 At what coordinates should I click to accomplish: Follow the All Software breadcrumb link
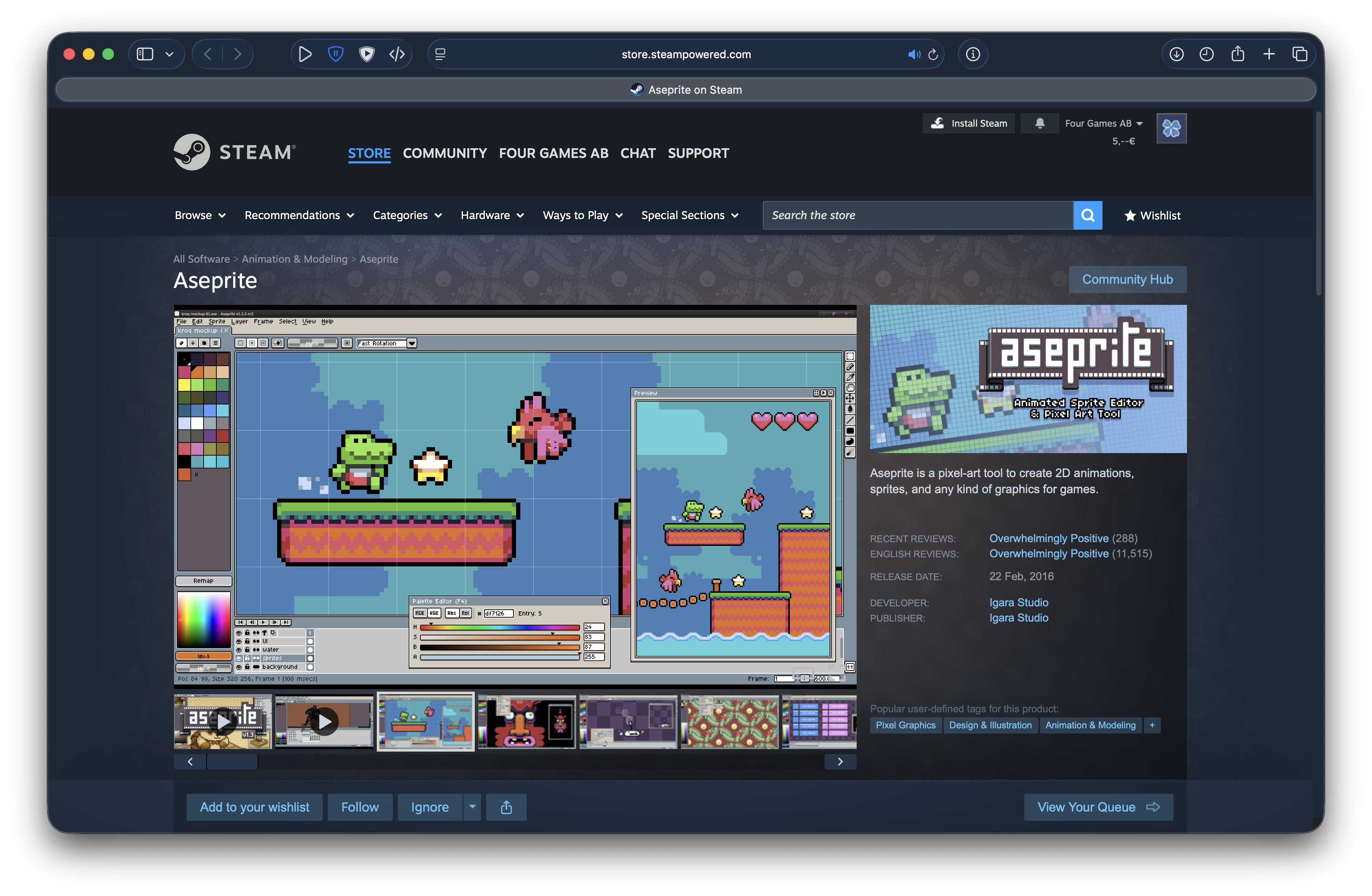click(x=201, y=259)
